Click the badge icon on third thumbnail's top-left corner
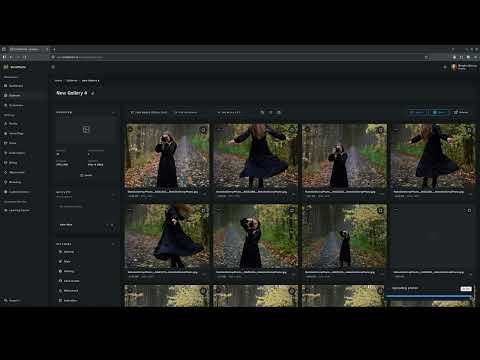This screenshot has height=360, width=480. pyautogui.click(x=307, y=129)
